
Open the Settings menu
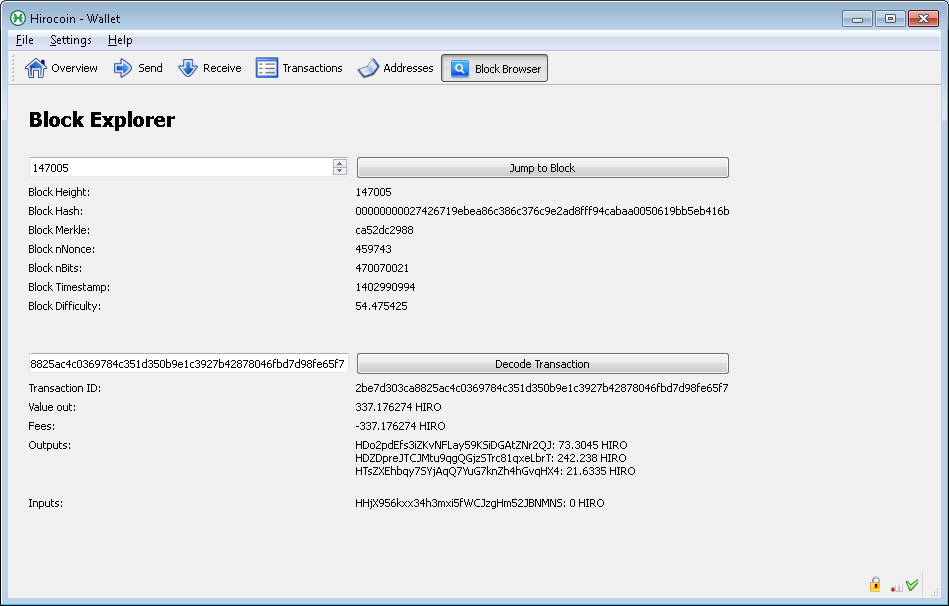tap(71, 40)
